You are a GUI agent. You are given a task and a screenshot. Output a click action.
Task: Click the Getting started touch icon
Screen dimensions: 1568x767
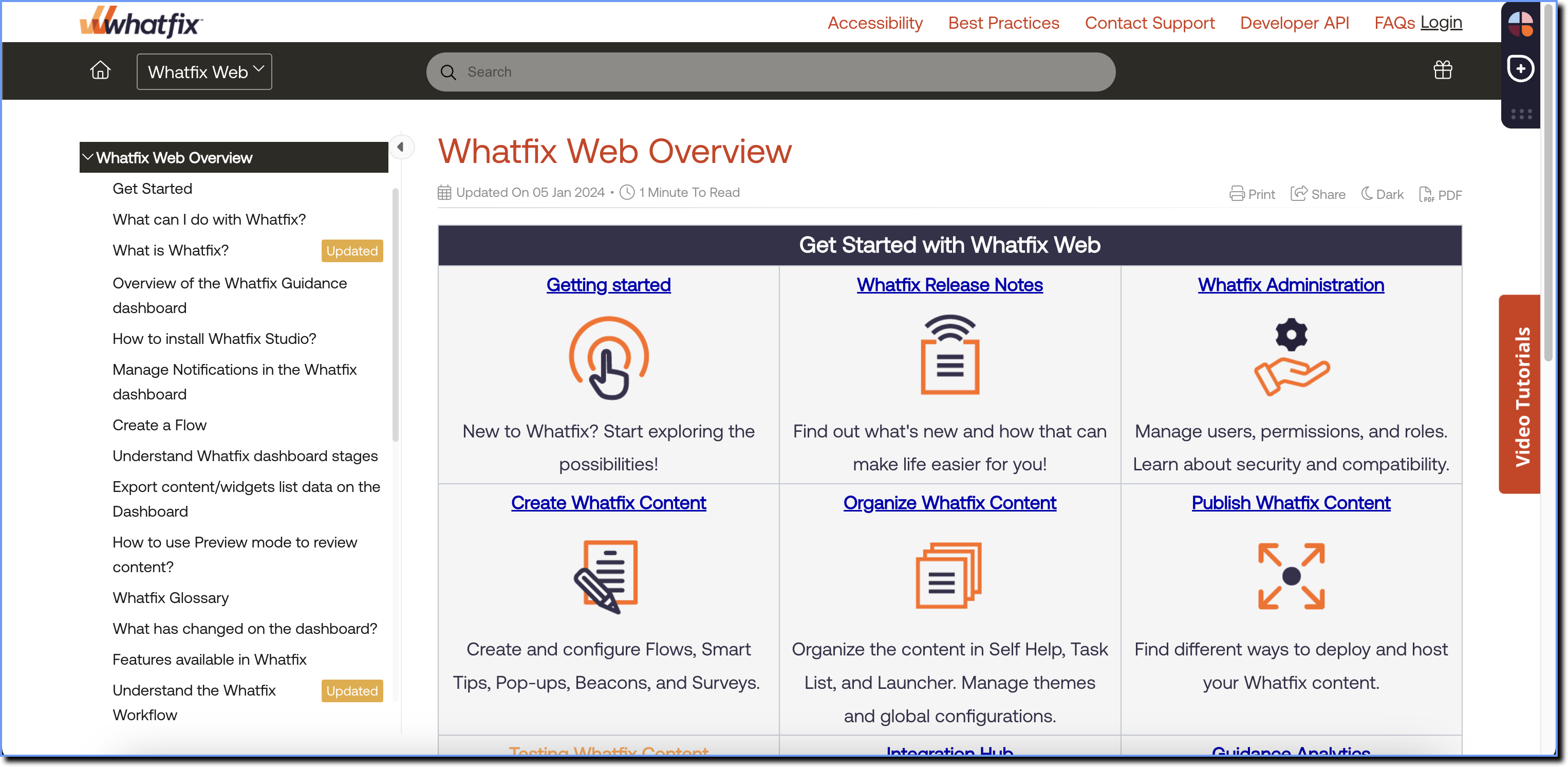pos(608,358)
